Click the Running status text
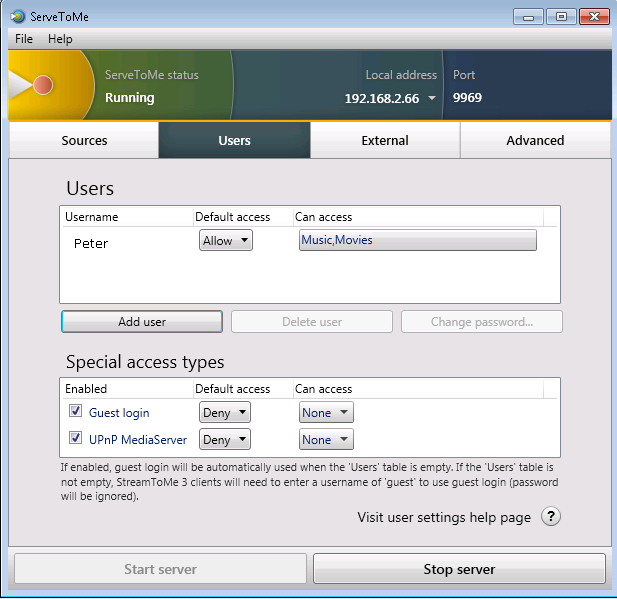Screen dimensions: 617x599 point(129,97)
